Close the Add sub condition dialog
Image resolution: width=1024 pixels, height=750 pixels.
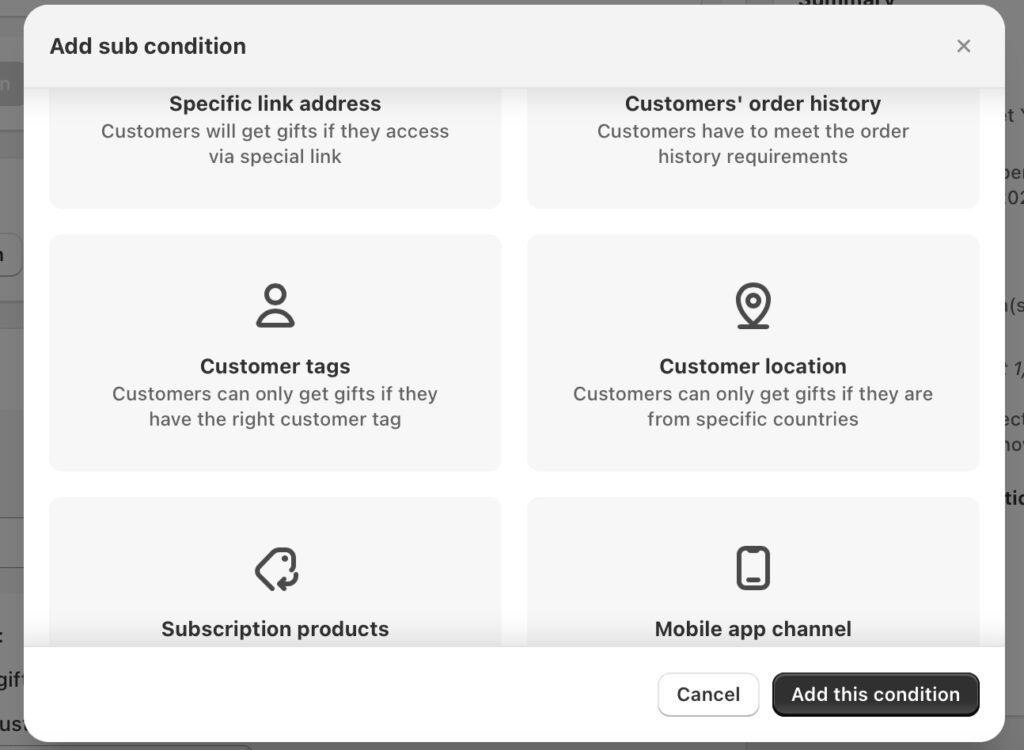963,46
